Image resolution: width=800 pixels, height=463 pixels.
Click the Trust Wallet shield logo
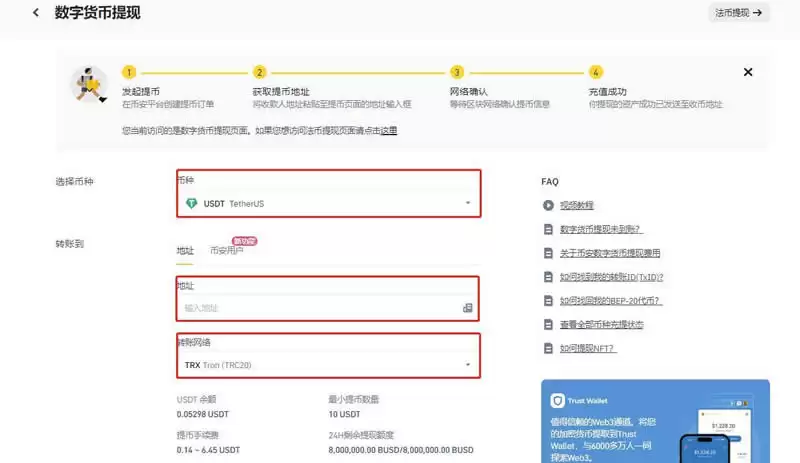558,400
